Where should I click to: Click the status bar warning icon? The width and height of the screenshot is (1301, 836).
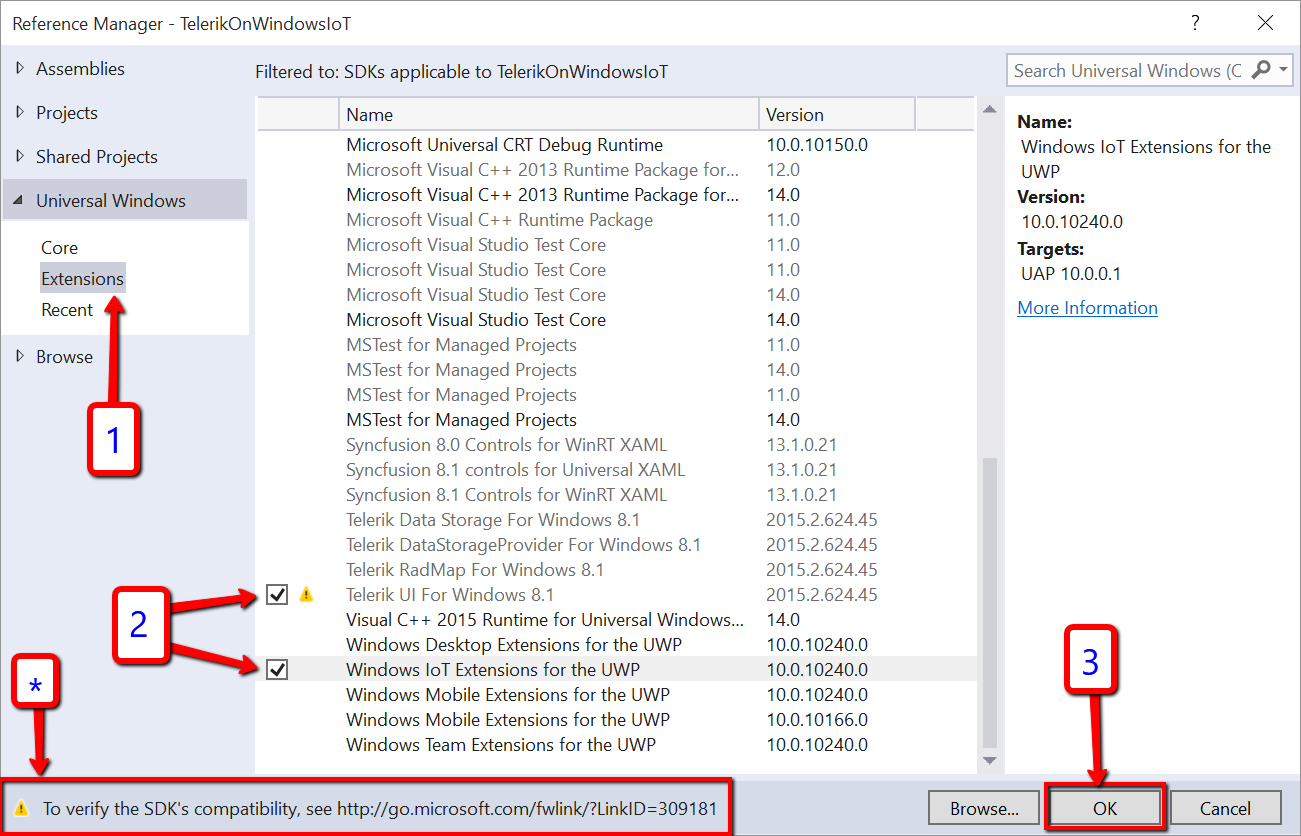[21, 808]
